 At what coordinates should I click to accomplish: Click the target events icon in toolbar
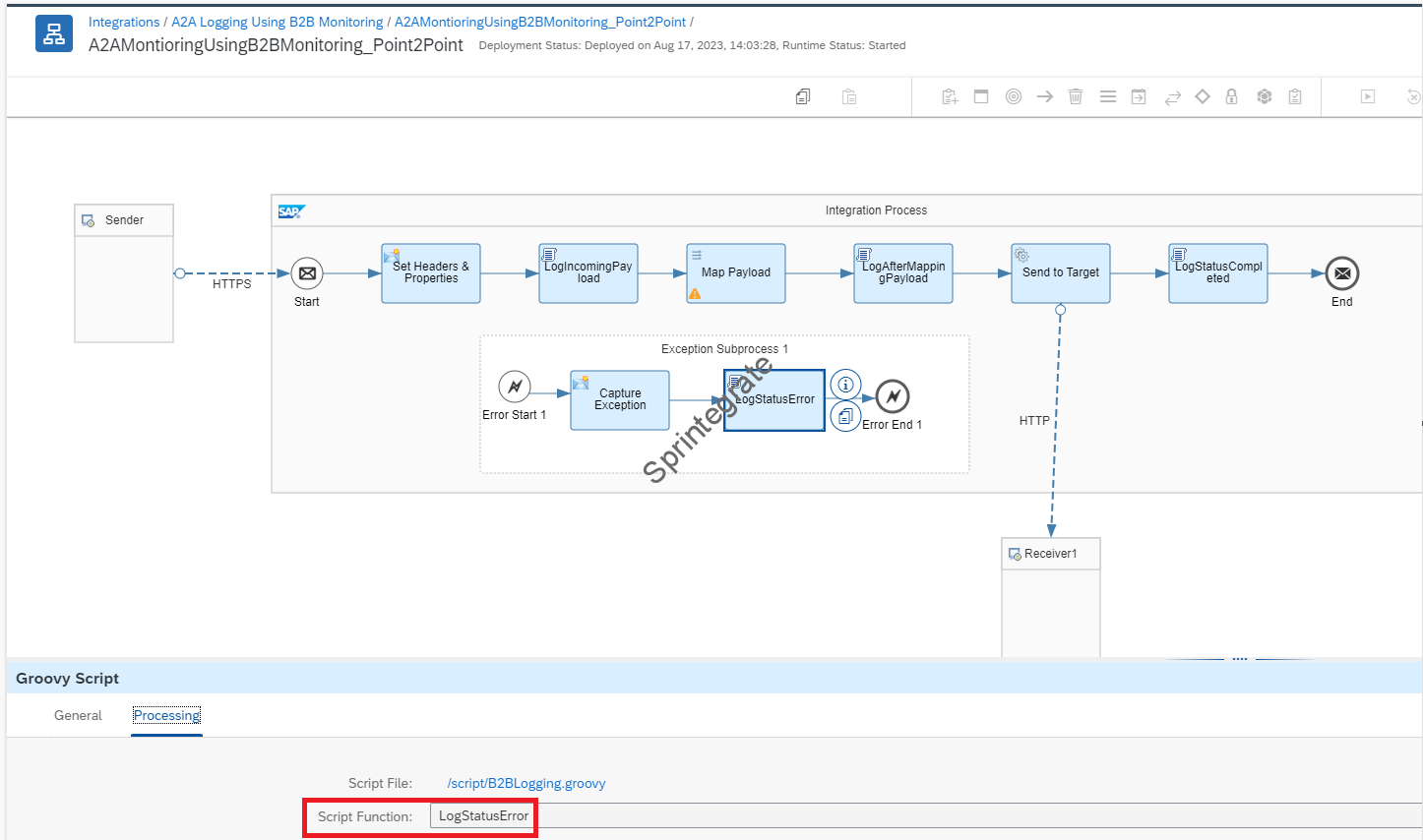tap(1014, 96)
